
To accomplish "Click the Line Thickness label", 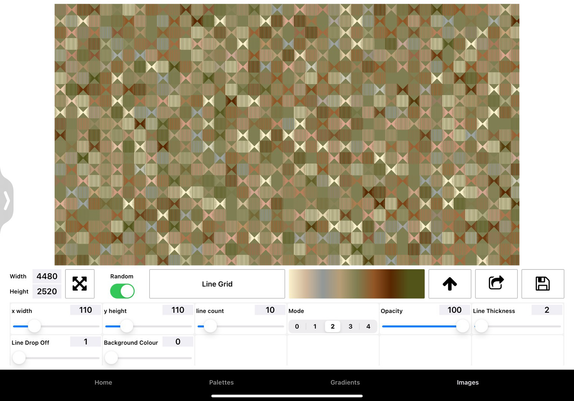I will point(494,311).
